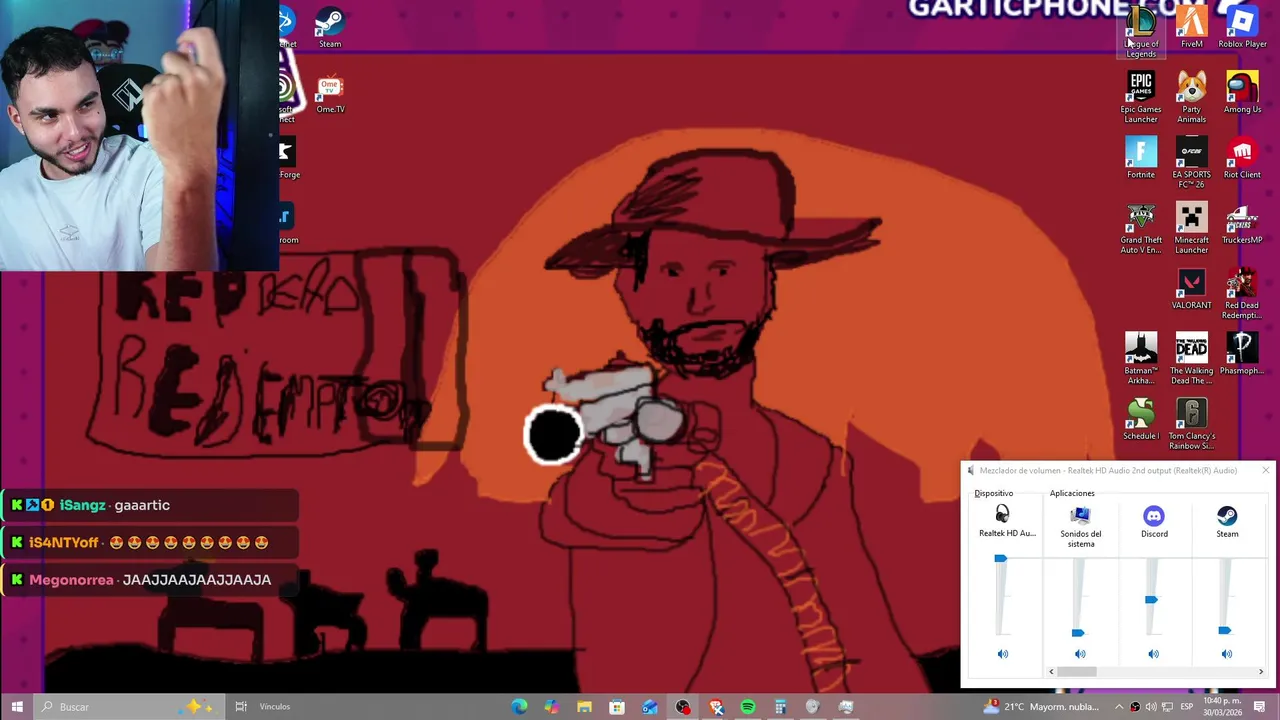1280x720 pixels.
Task: Click the Steam volume slider handle
Action: point(1225,630)
